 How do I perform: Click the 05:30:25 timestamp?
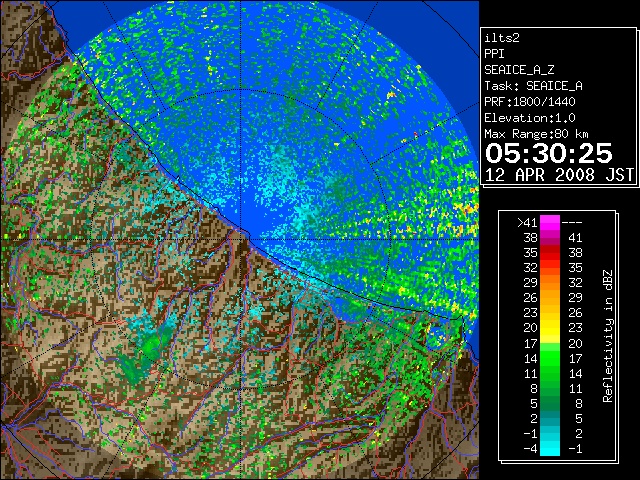pyautogui.click(x=549, y=153)
